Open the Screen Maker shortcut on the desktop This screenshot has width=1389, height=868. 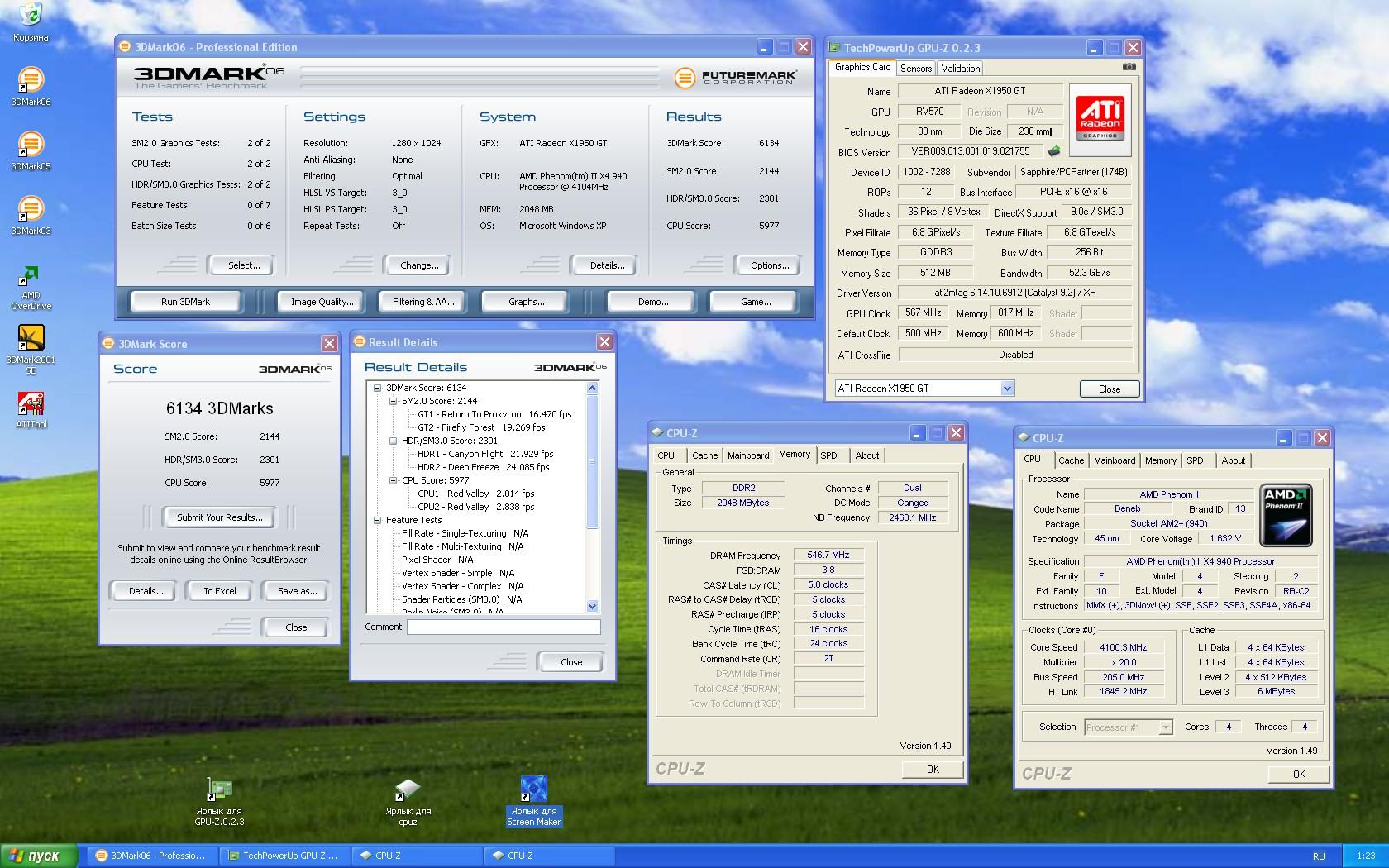click(533, 802)
